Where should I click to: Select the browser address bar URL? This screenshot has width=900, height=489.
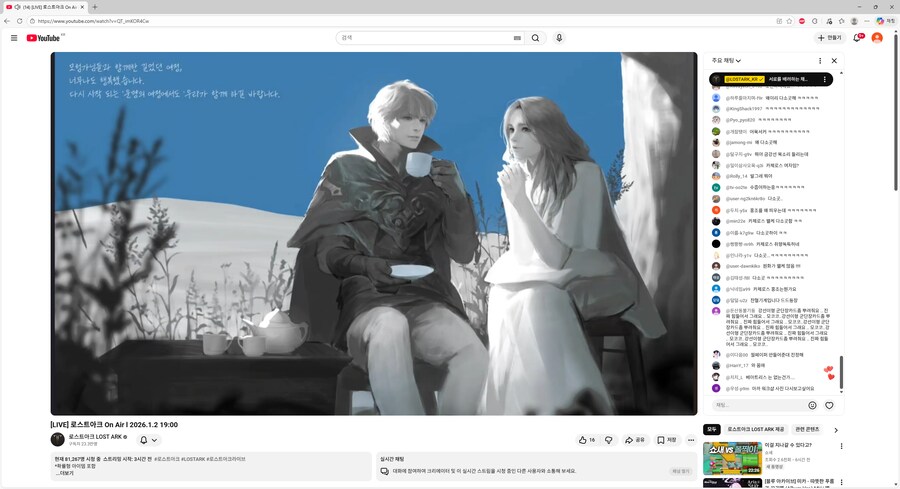93,21
